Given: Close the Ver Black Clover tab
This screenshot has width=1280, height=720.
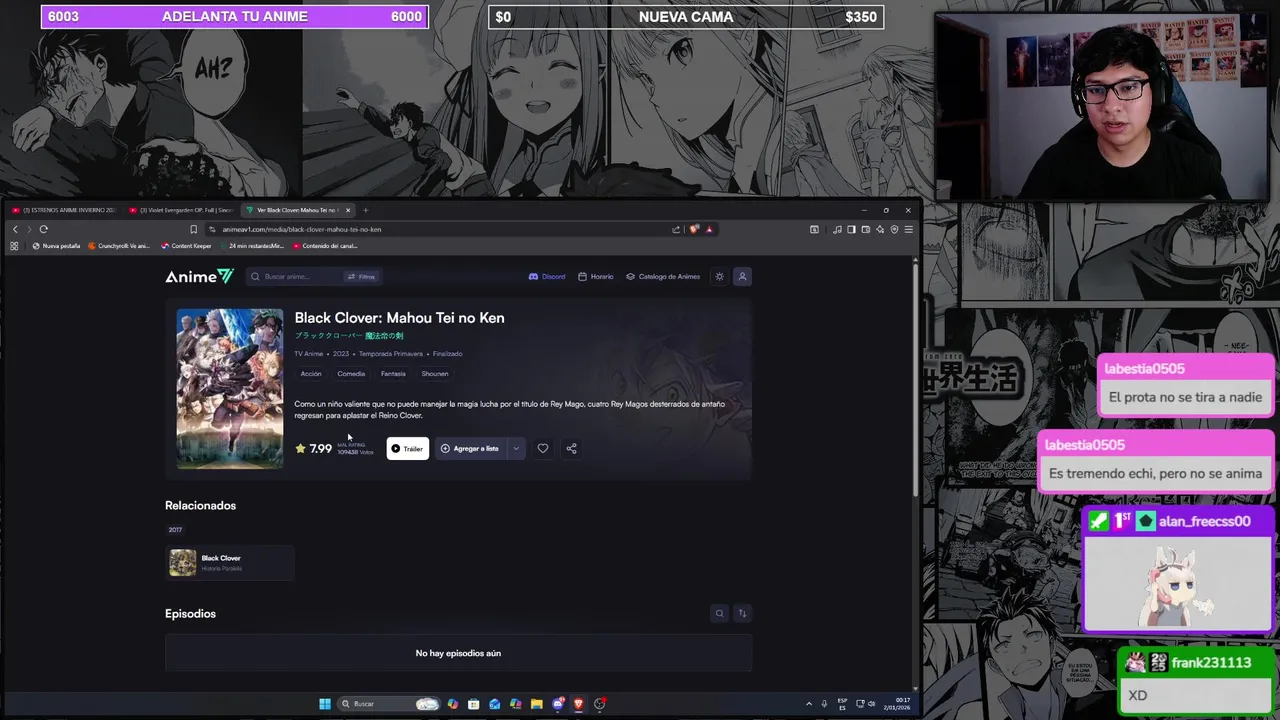Looking at the screenshot, I should click(x=348, y=211).
